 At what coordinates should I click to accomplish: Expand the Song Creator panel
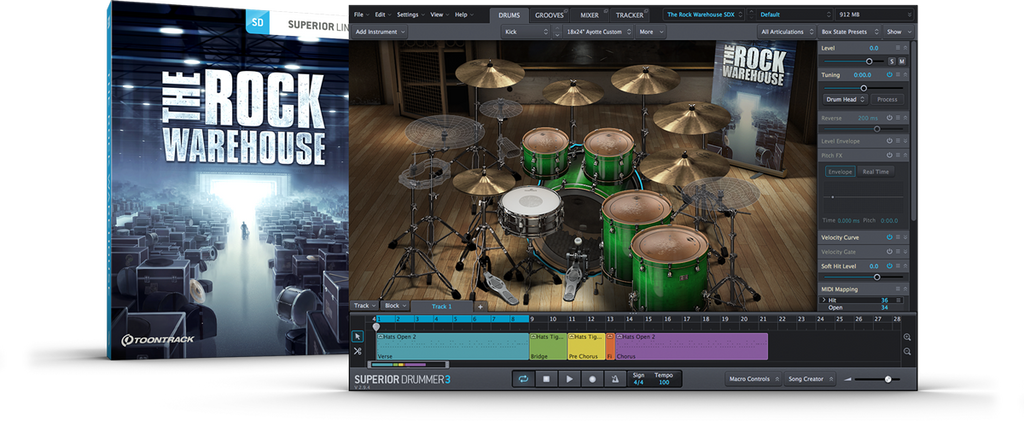(810, 379)
